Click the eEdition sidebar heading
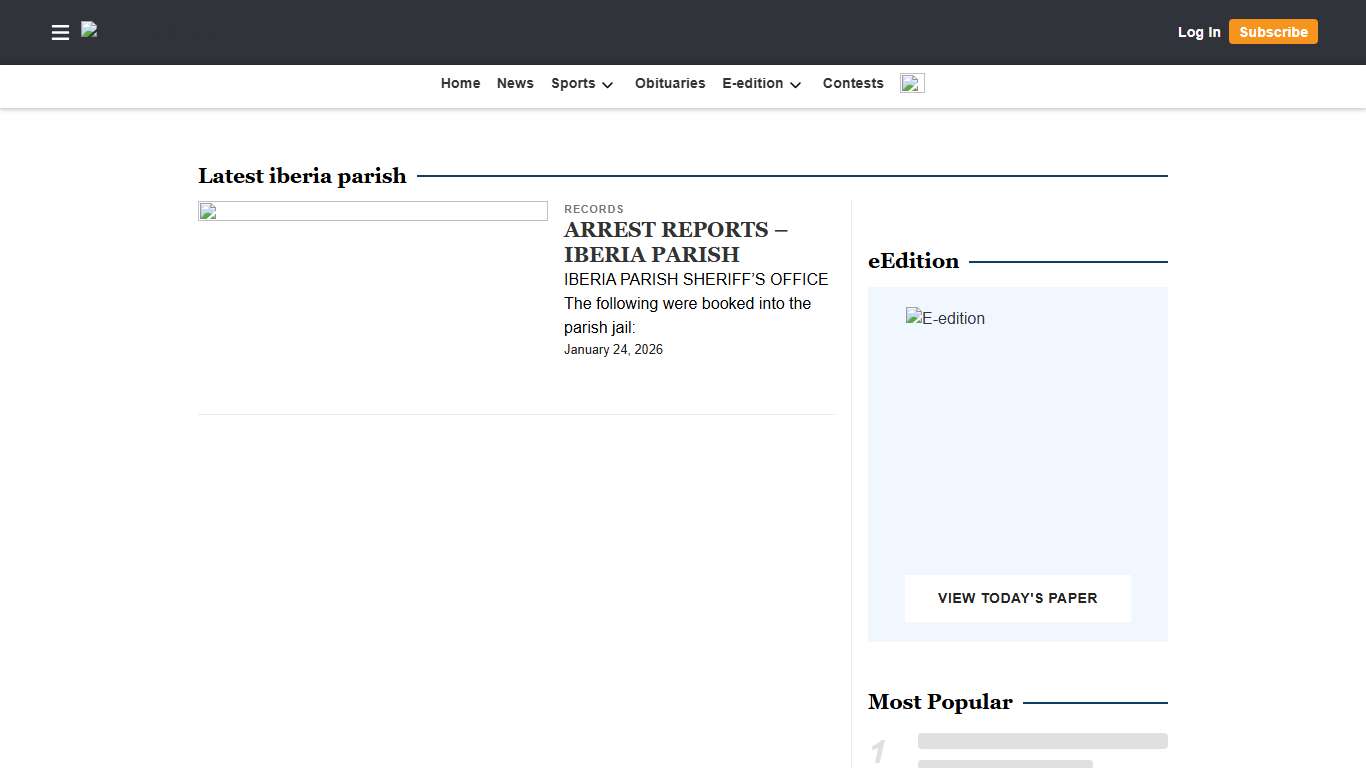1366x768 pixels. click(x=913, y=261)
